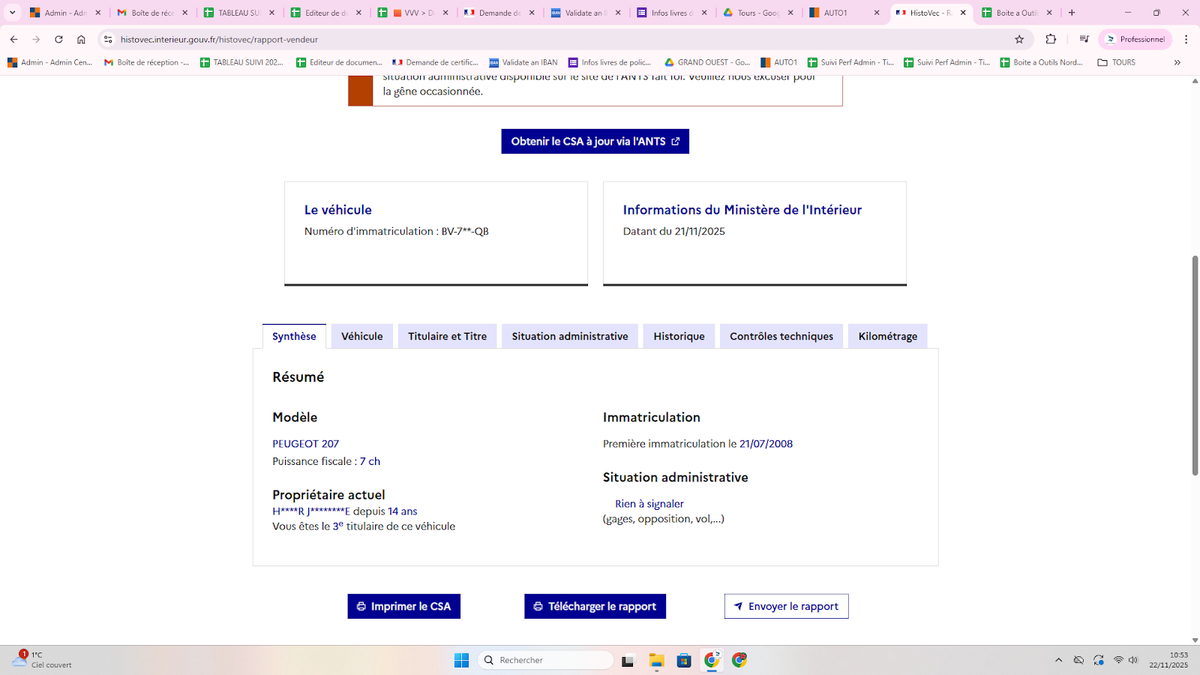This screenshot has width=1200, height=675.
Task: Click the BV-7**-QB registration number text
Action: coord(464,231)
